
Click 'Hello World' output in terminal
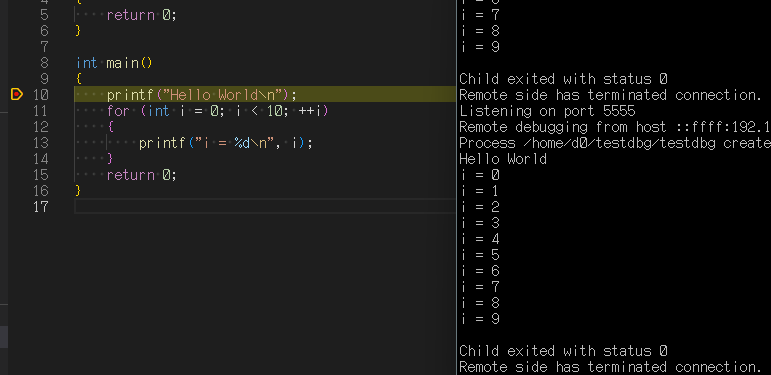pyautogui.click(x=503, y=159)
